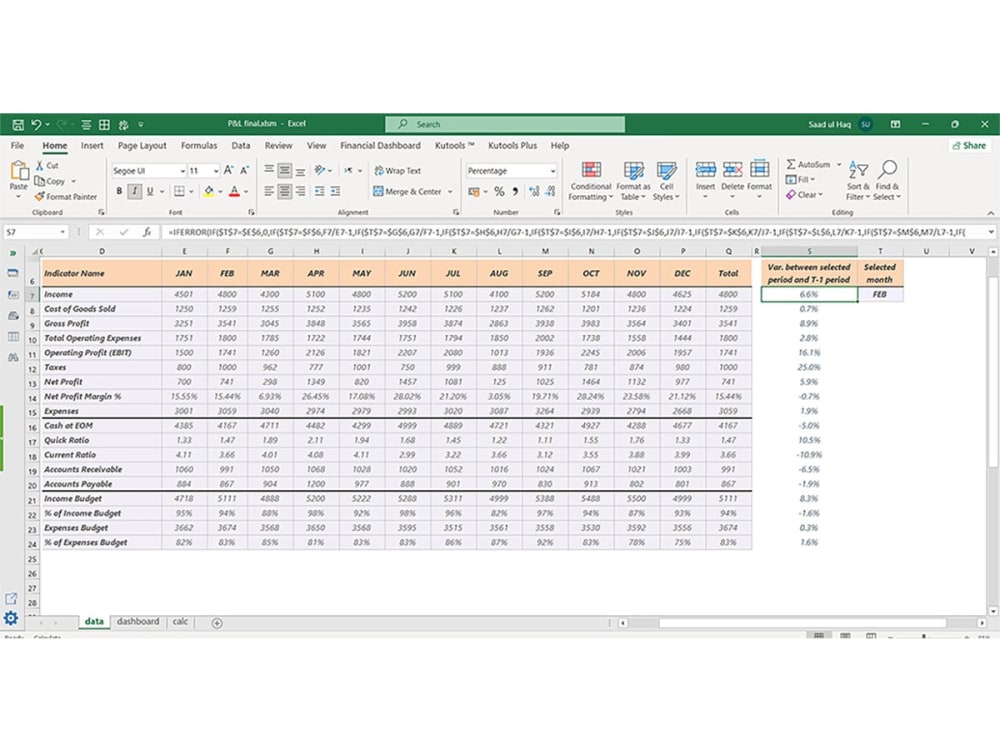
Task: Click the AutoSum icon
Action: (789, 166)
